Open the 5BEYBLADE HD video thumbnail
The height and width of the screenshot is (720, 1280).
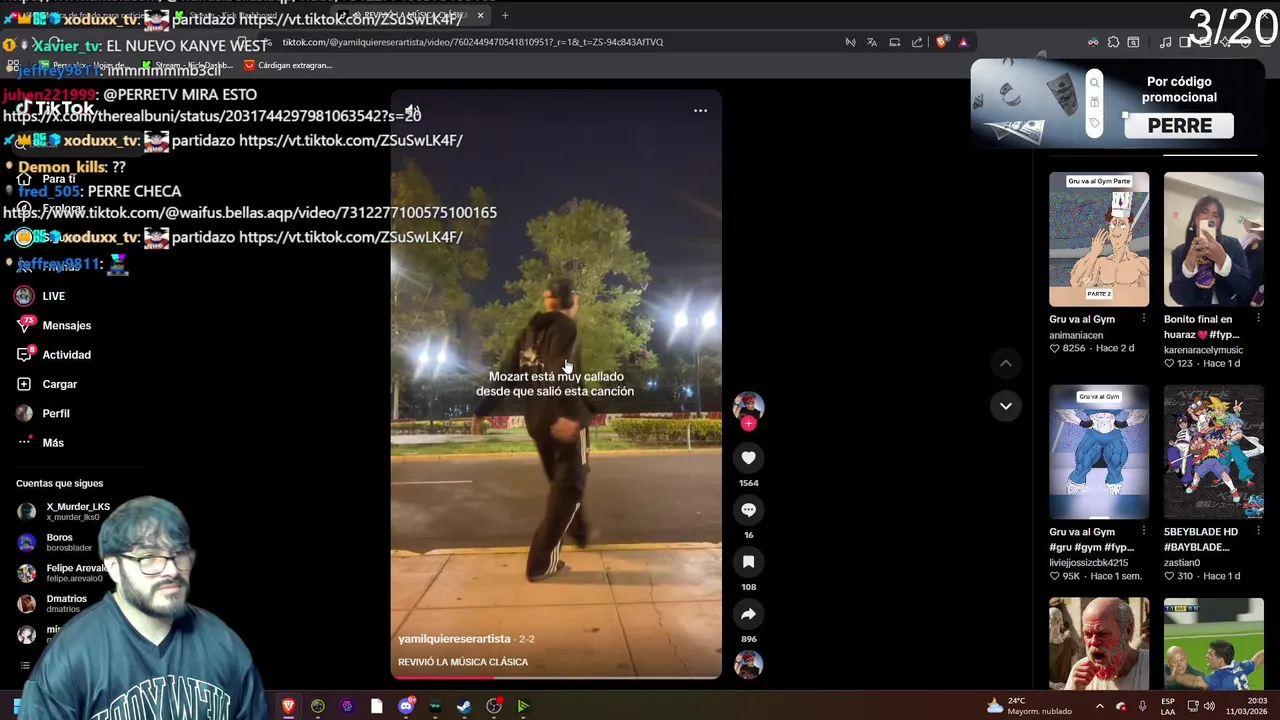point(1213,452)
